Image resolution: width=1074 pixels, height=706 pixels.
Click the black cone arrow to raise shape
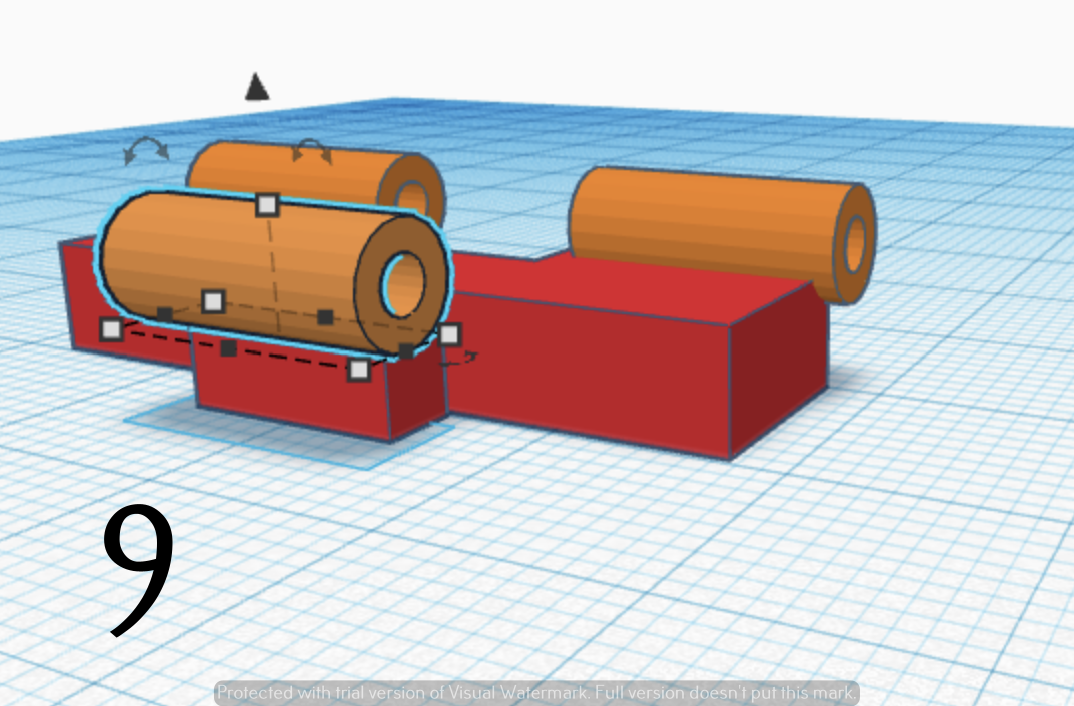coord(258,88)
